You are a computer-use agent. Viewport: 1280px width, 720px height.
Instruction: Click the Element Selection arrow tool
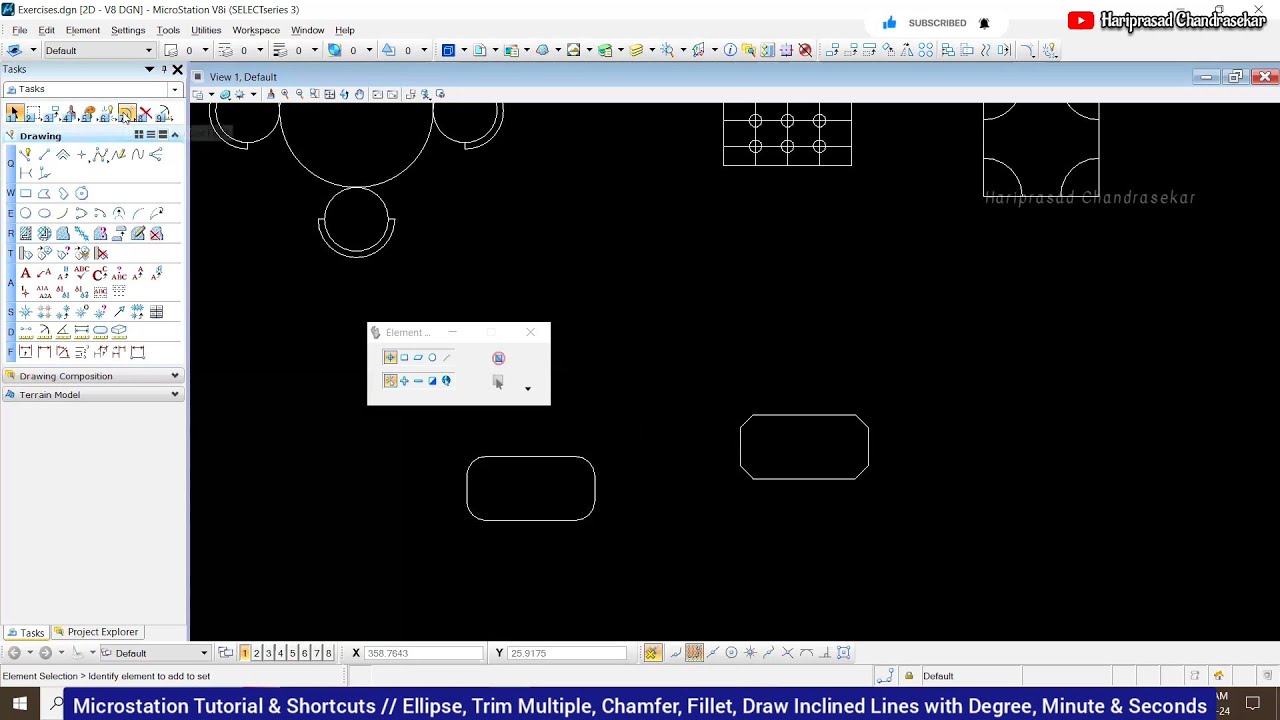tap(14, 113)
